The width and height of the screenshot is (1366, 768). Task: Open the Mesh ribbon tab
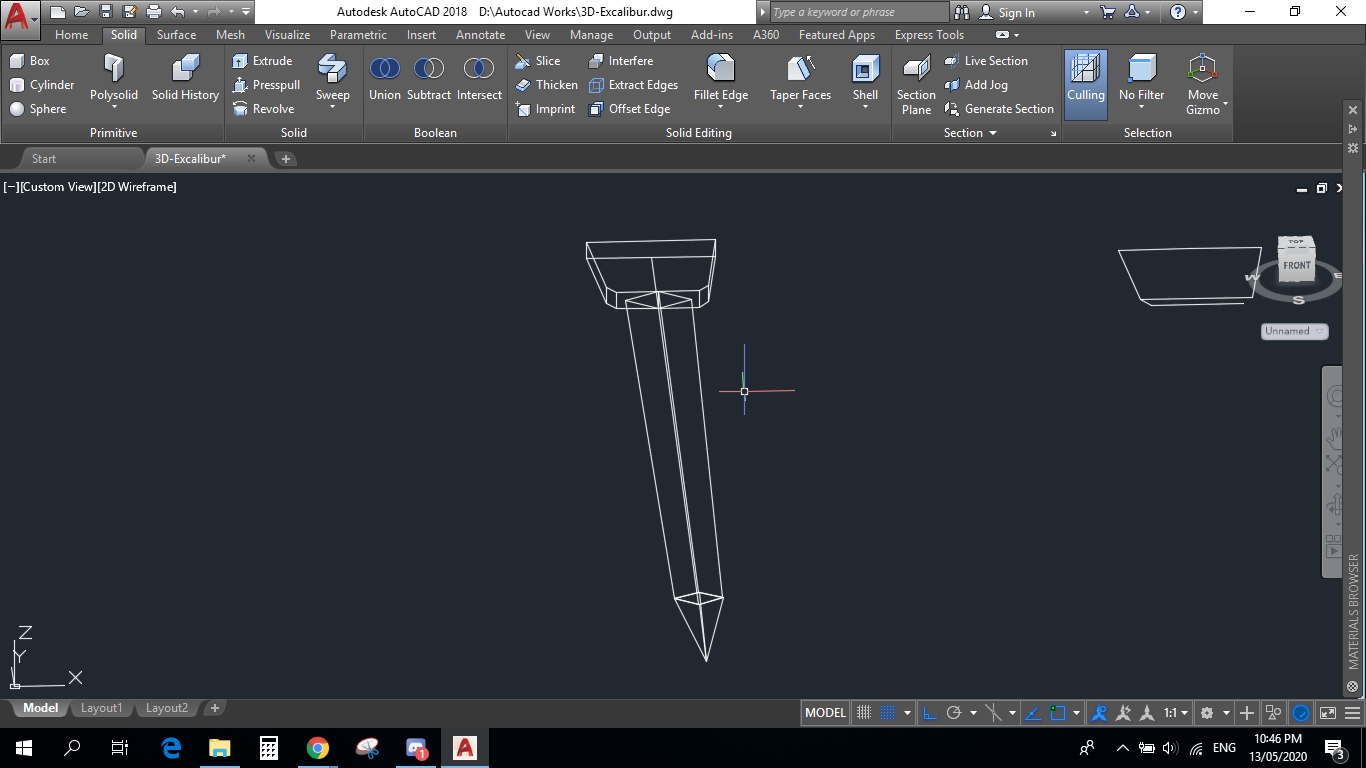(230, 35)
